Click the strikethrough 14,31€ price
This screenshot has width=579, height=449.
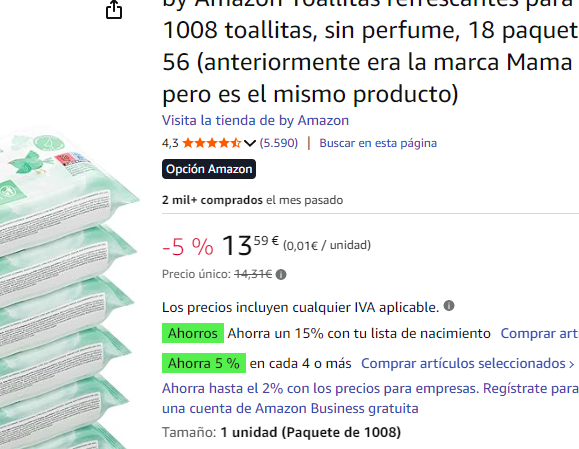pyautogui.click(x=253, y=274)
